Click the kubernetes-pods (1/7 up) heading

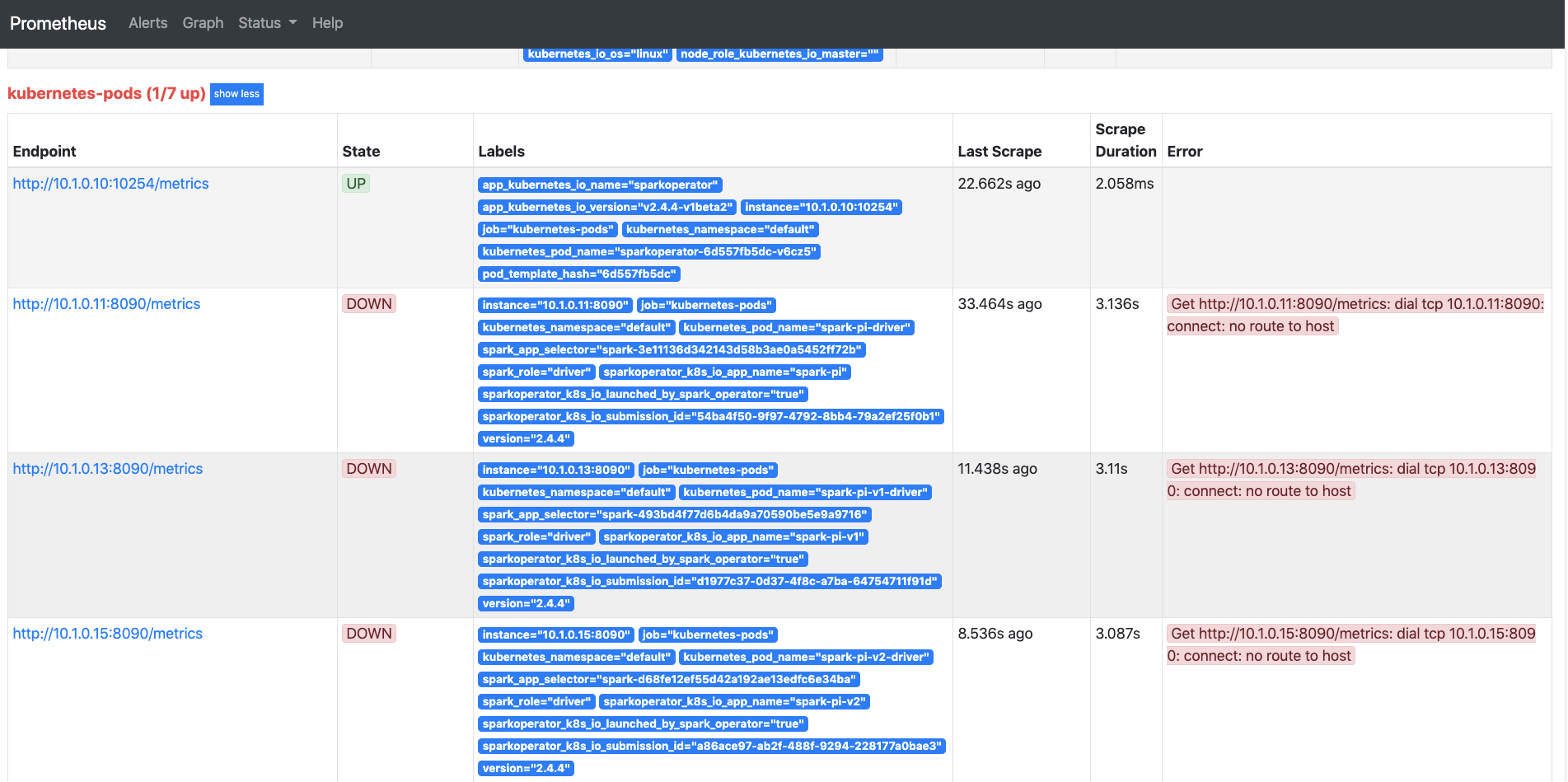[106, 93]
